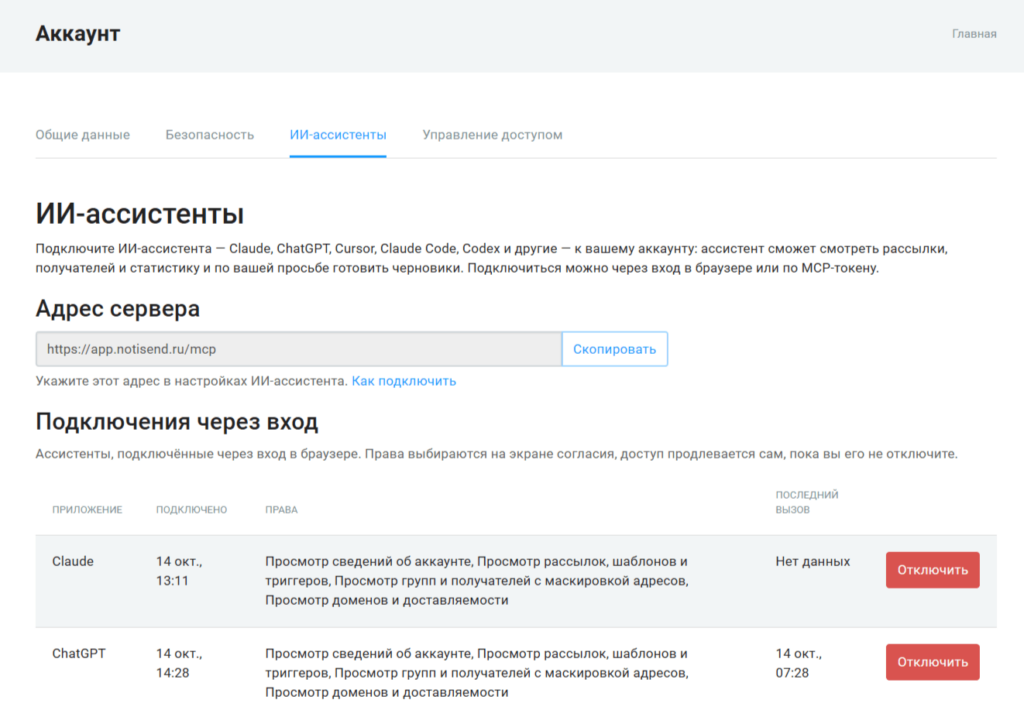Click the ChatGPT connection date 14 окт., 14:28
The image size is (1024, 717).
click(x=179, y=663)
